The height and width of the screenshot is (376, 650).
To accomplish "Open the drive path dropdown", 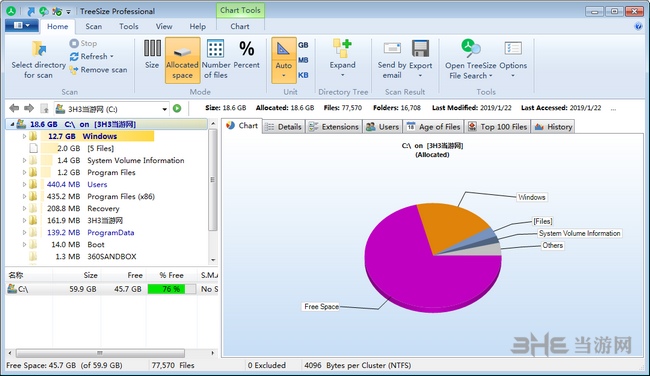I will pos(165,109).
